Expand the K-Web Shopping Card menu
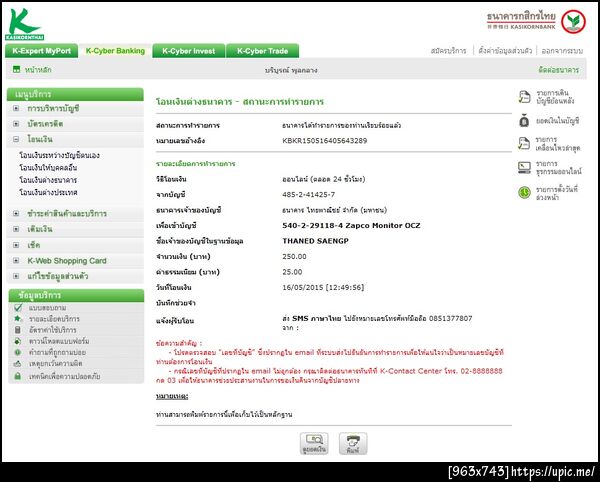Screen dimensions: 600x482 16,261
